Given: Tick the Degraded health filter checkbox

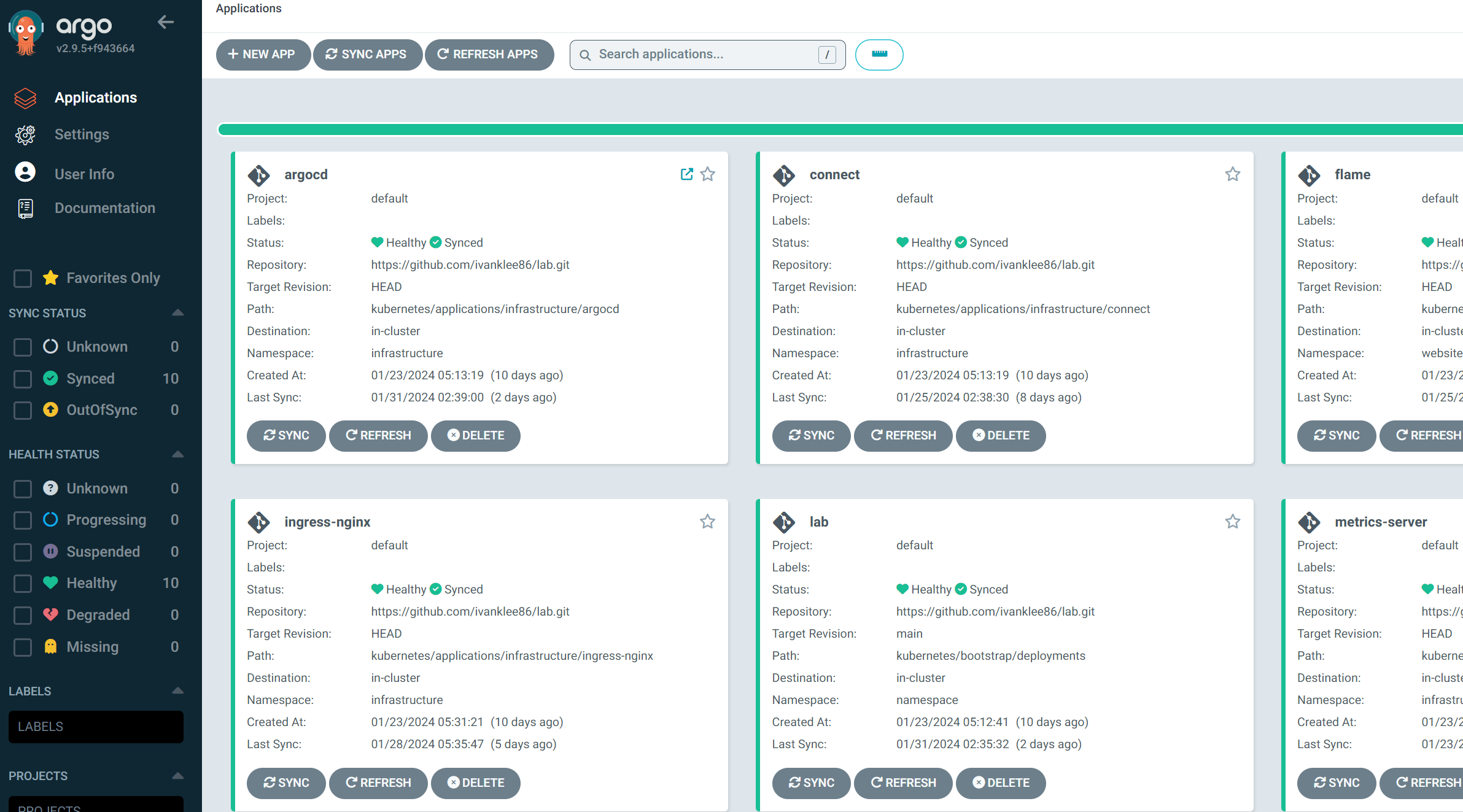Looking at the screenshot, I should (23, 615).
